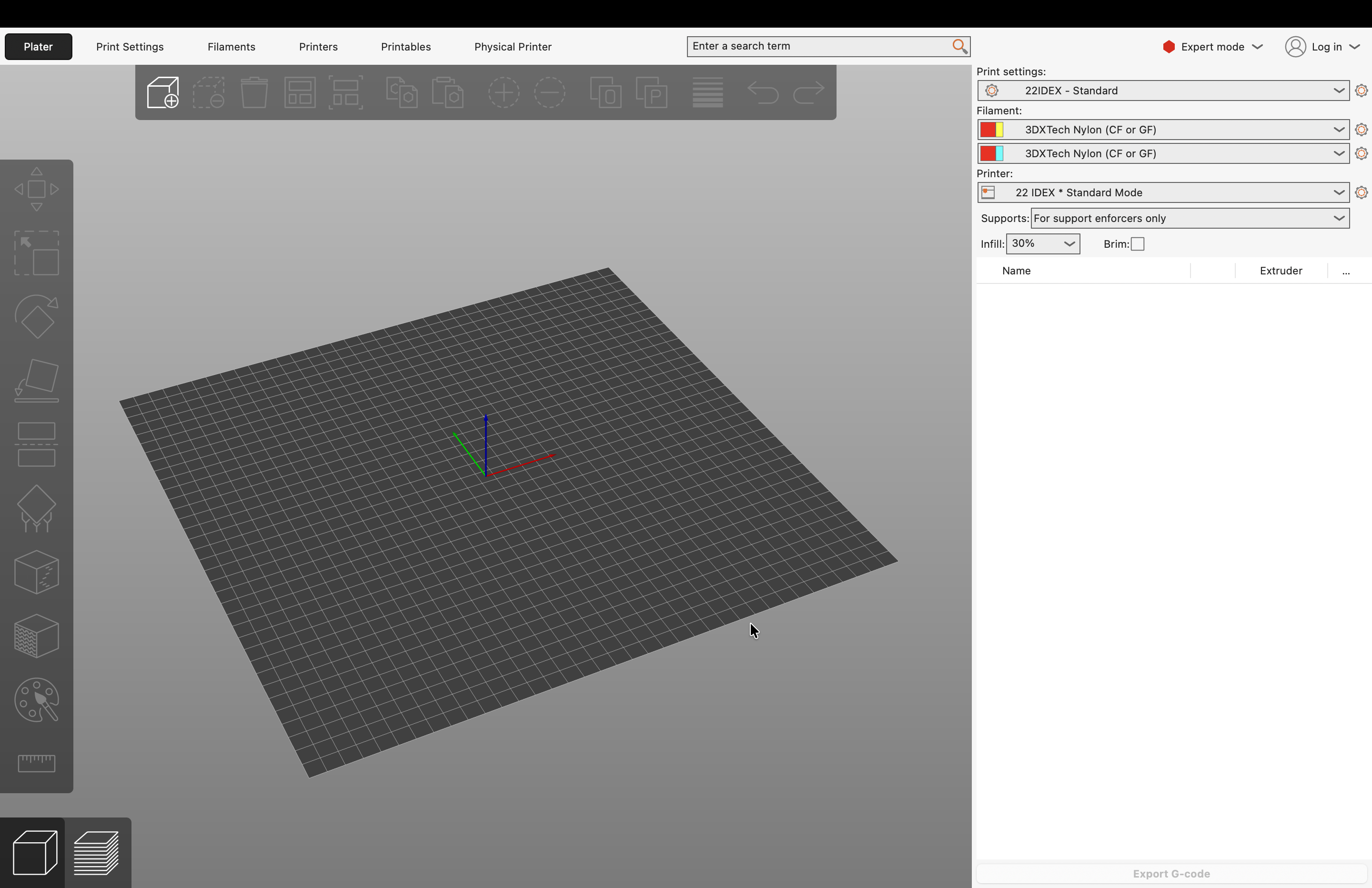Toggle the Brim checkbox
The image size is (1372, 888).
[x=1137, y=244]
